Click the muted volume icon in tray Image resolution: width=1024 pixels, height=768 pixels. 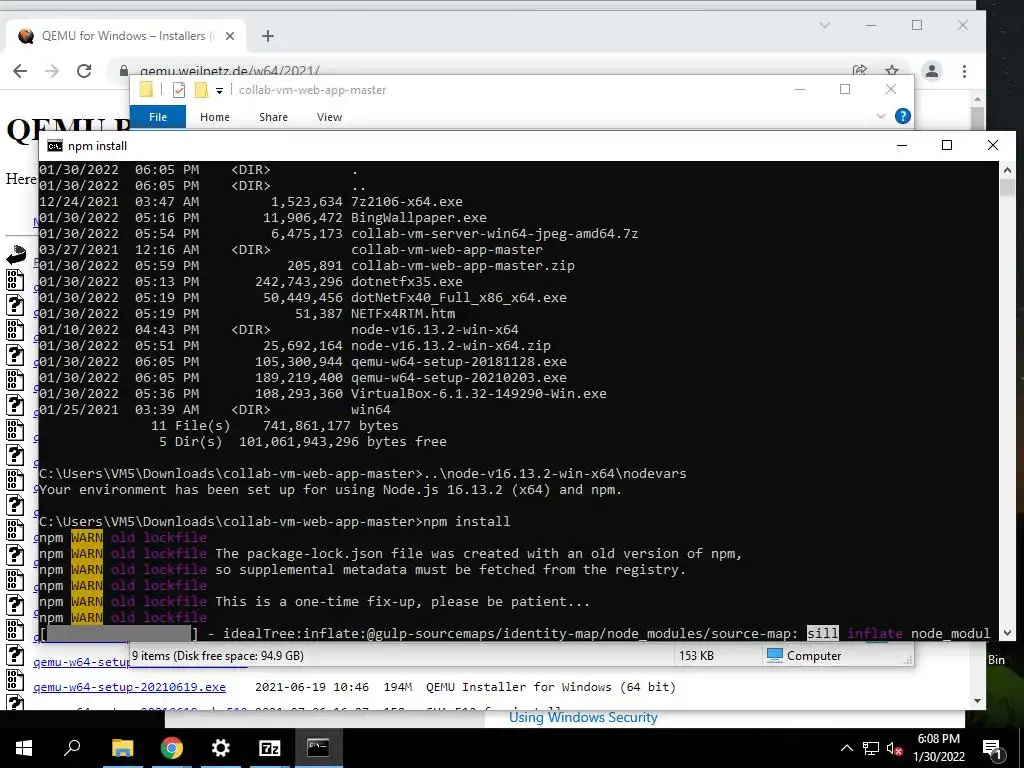[895, 748]
